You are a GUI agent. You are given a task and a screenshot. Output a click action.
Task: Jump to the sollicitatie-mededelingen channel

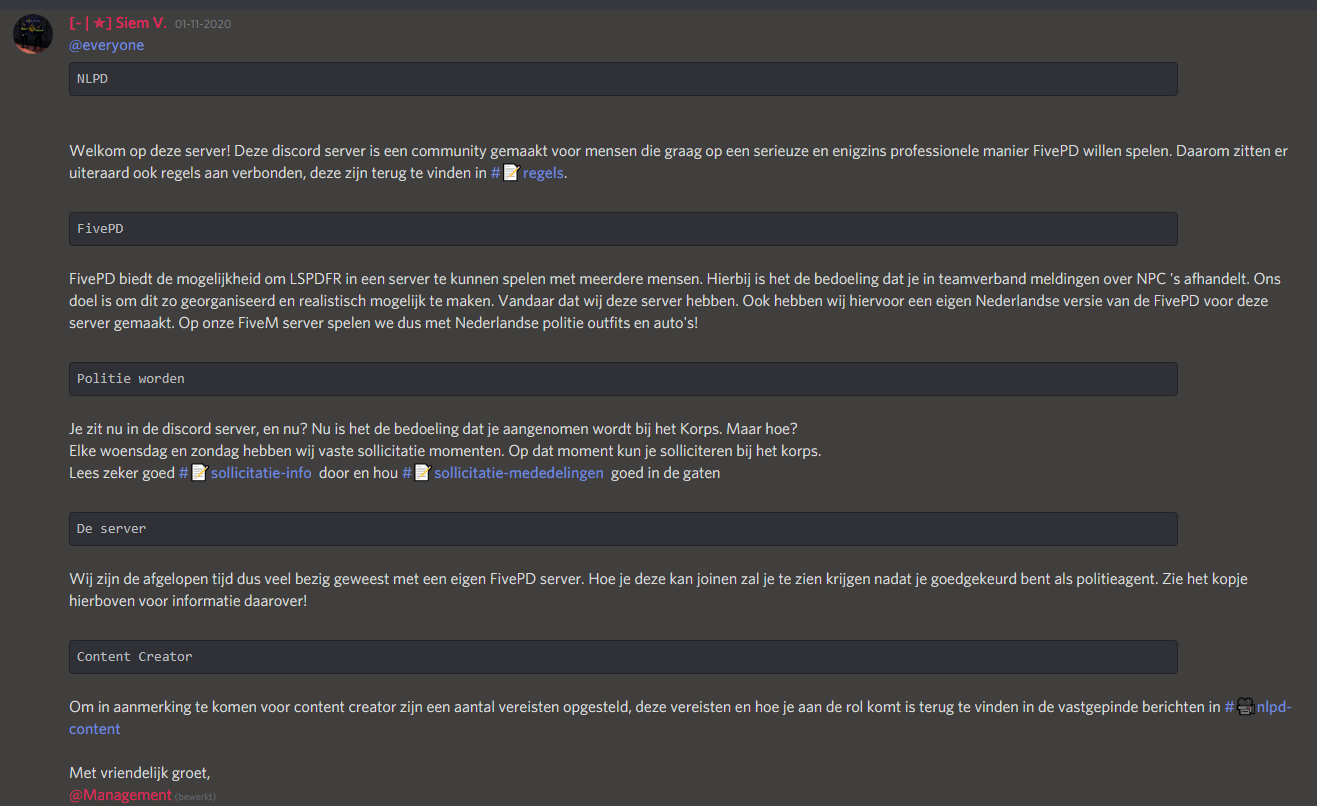click(518, 473)
